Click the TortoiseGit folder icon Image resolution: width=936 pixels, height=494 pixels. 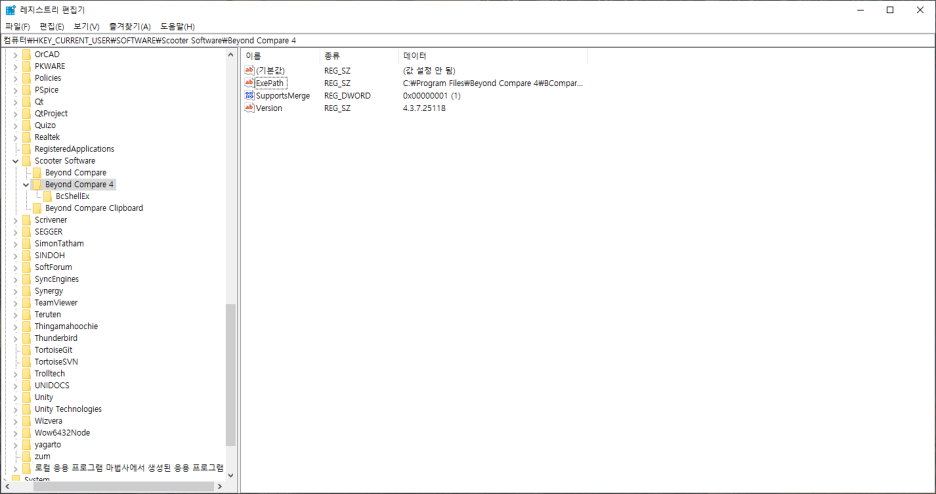[26, 350]
